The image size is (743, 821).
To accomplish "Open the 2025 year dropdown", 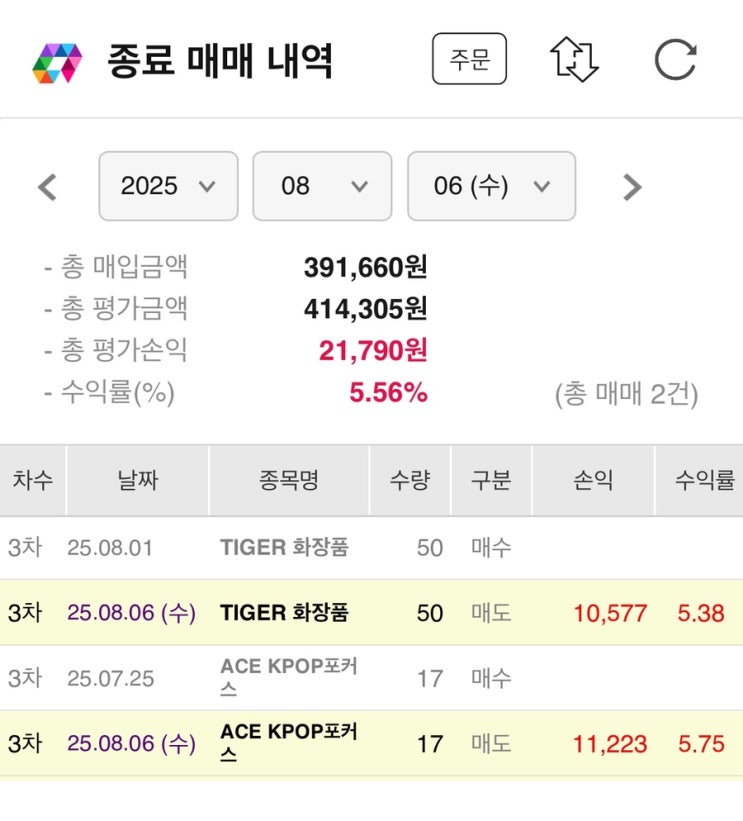I will point(168,186).
